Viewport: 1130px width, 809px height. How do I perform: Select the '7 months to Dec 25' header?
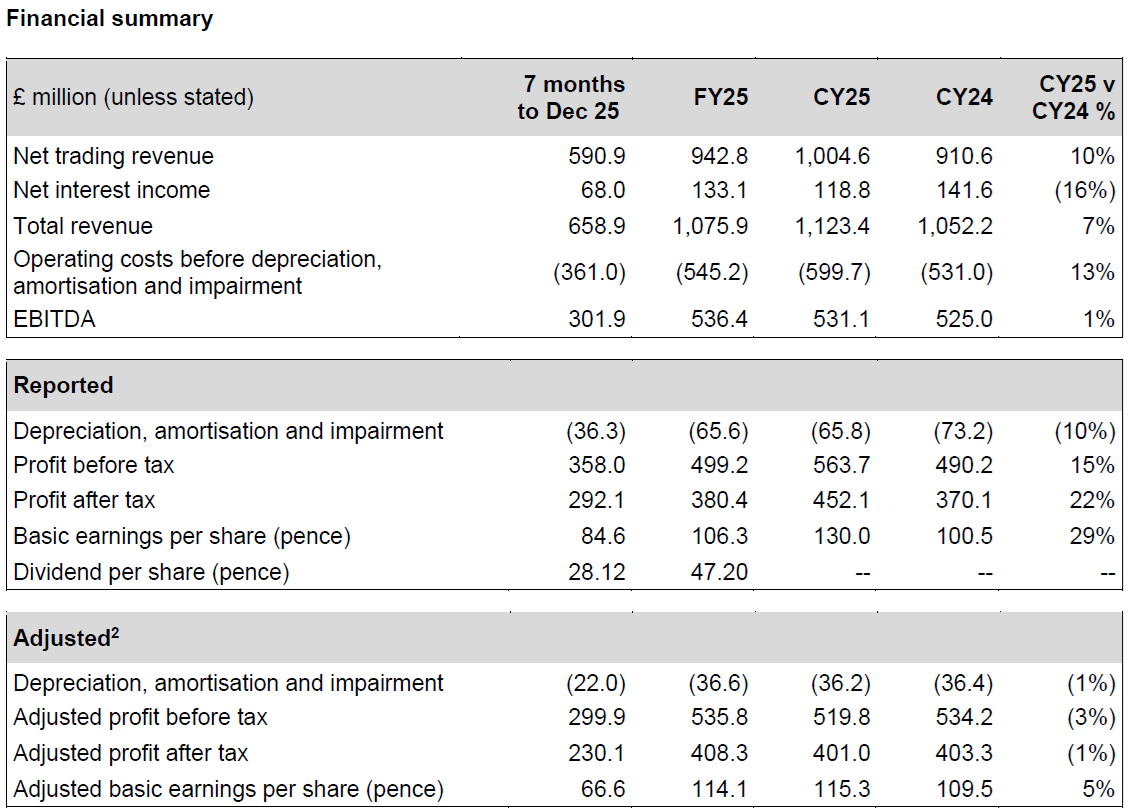click(x=570, y=97)
